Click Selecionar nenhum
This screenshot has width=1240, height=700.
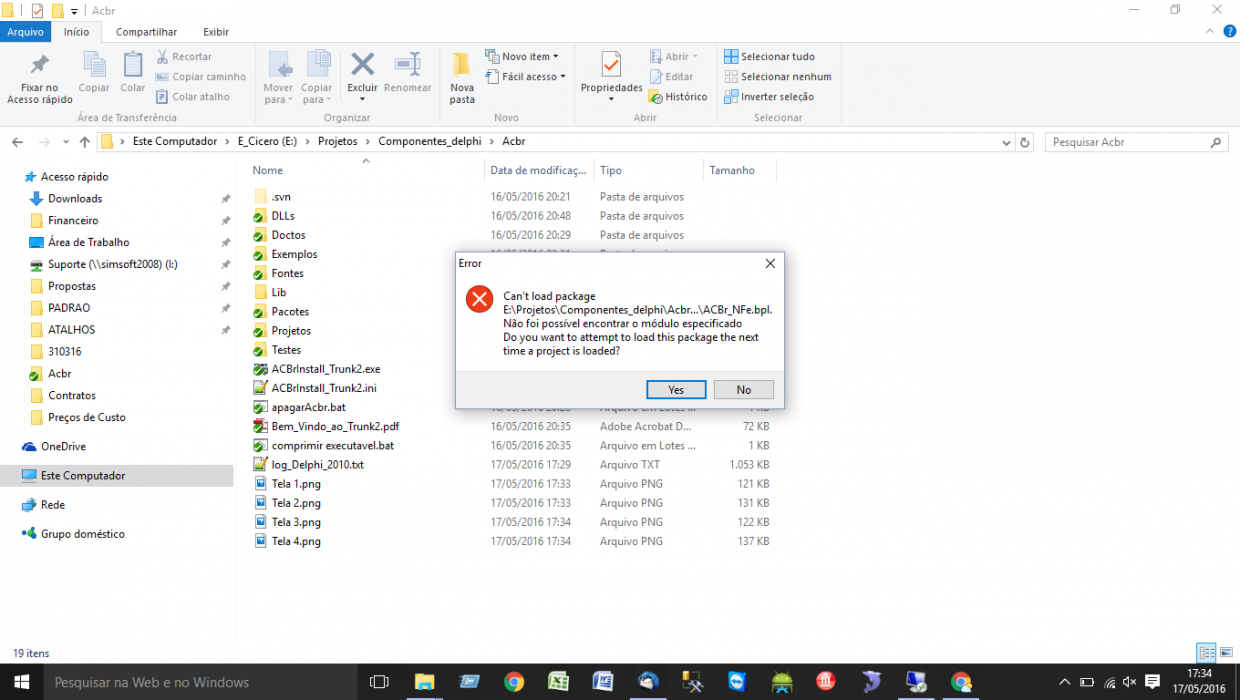point(777,77)
